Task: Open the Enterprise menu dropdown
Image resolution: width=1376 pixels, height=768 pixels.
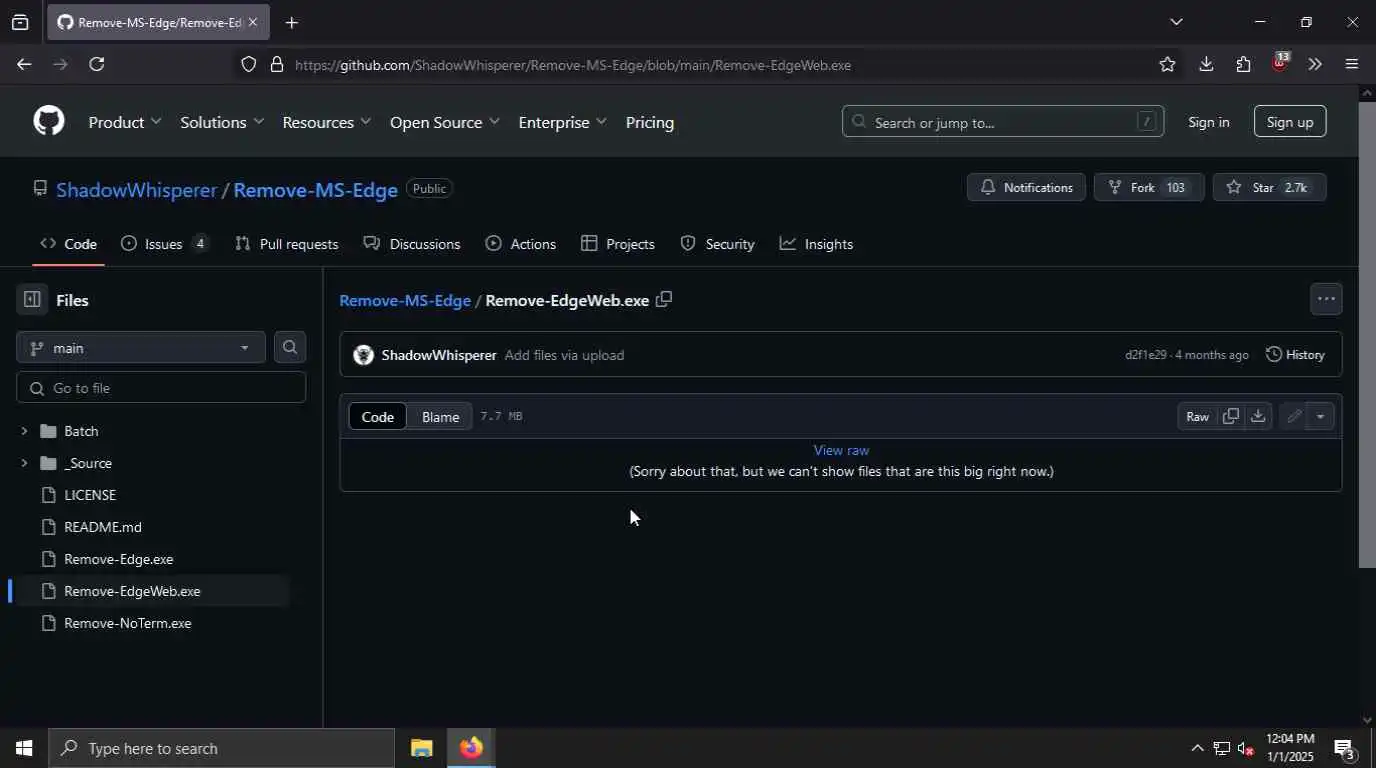Action: [562, 122]
